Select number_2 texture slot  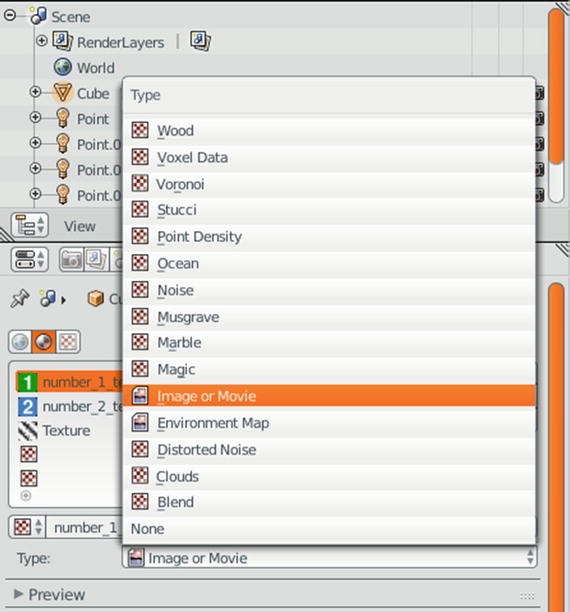coord(69,406)
